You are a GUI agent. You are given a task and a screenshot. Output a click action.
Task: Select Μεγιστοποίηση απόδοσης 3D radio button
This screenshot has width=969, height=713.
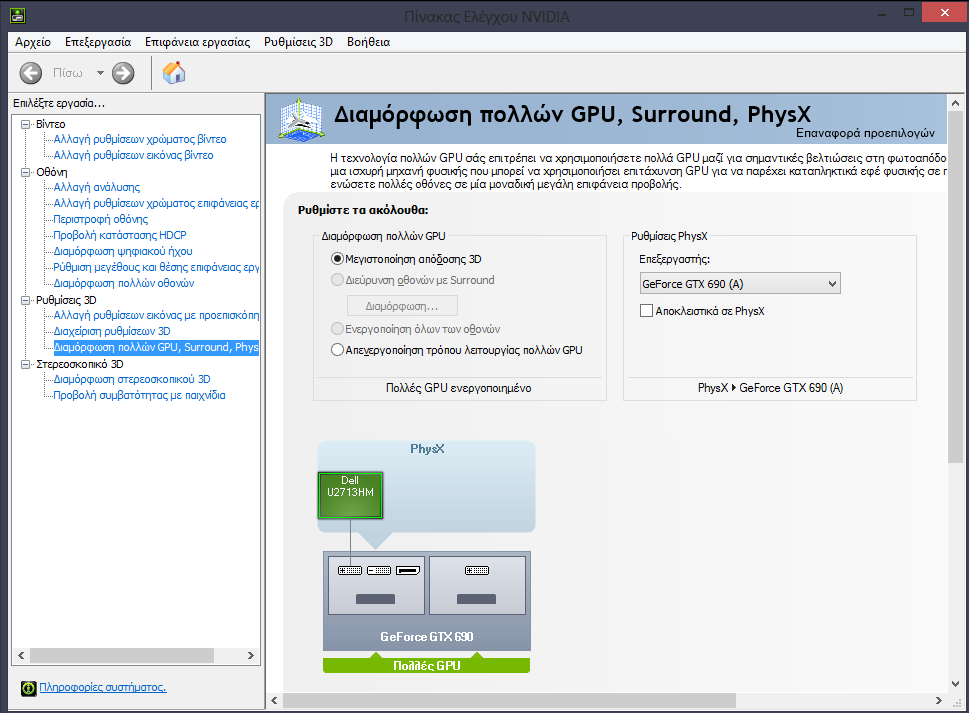pos(337,259)
